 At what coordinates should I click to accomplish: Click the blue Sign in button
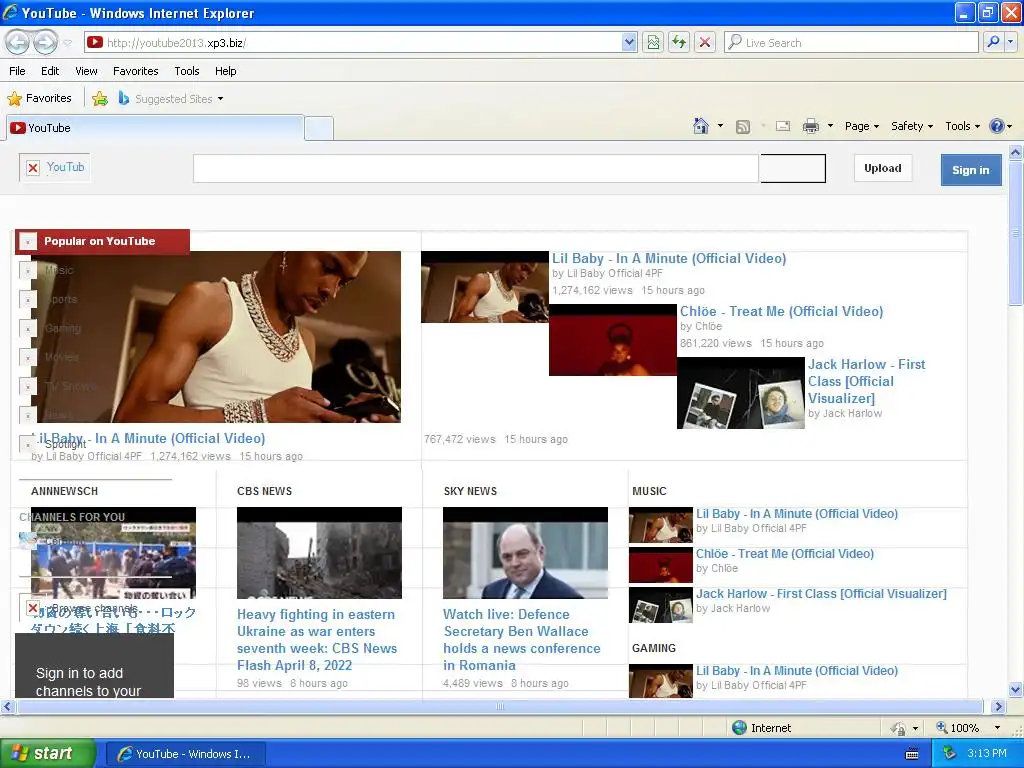[x=970, y=170]
